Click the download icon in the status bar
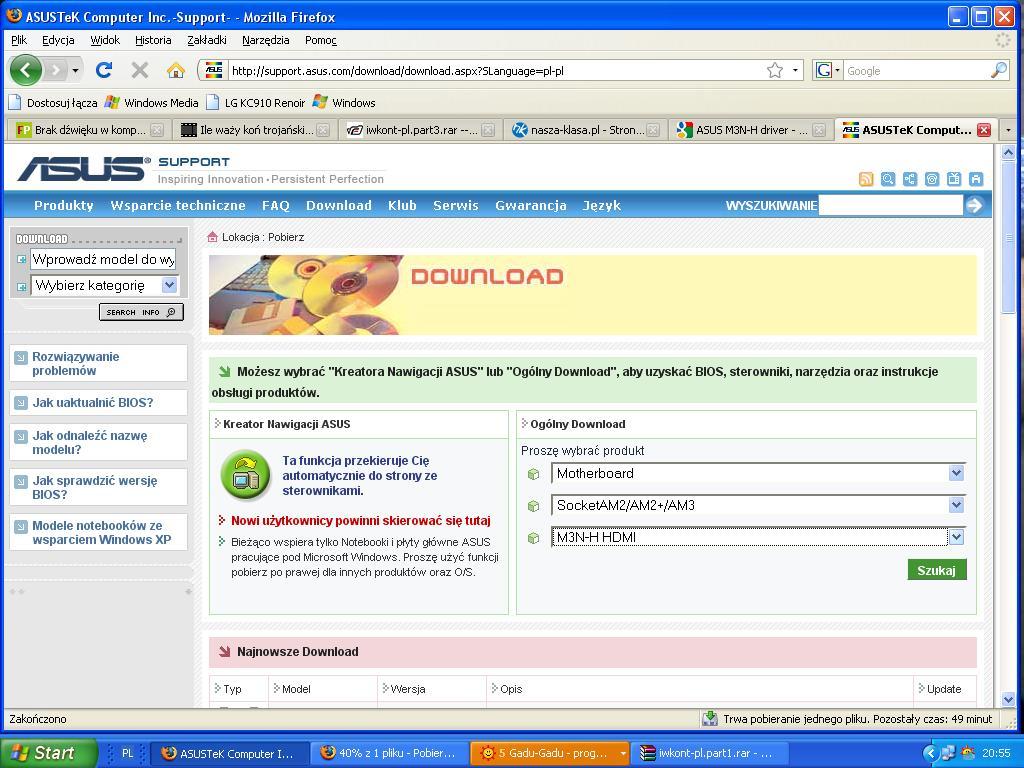This screenshot has height=768, width=1024. pyautogui.click(x=710, y=719)
